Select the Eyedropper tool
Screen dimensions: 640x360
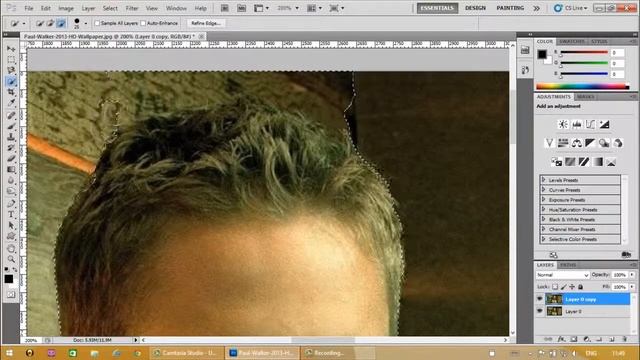11,103
